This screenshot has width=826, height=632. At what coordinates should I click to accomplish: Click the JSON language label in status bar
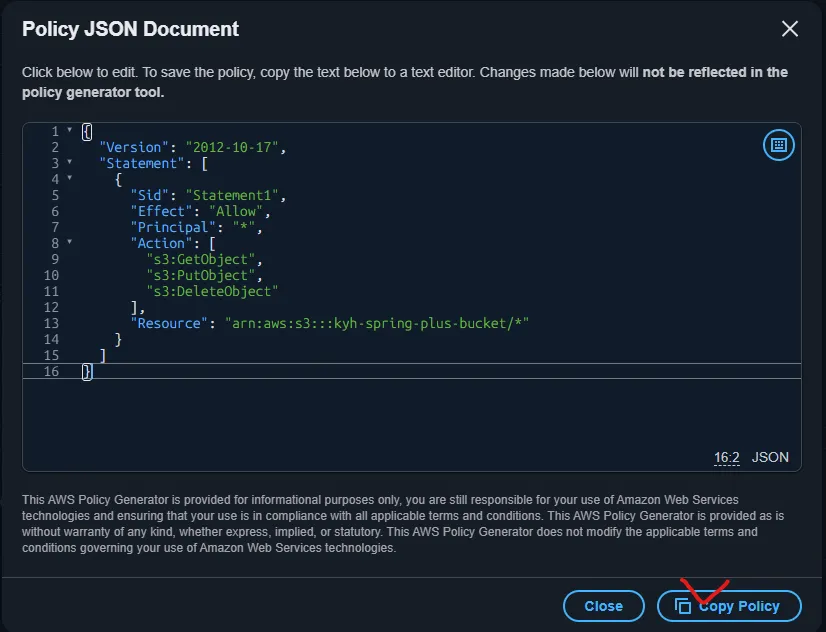pos(770,457)
